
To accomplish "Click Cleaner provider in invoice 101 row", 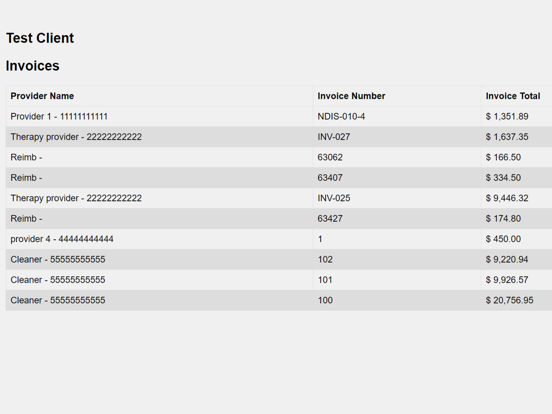I will 58,280.
